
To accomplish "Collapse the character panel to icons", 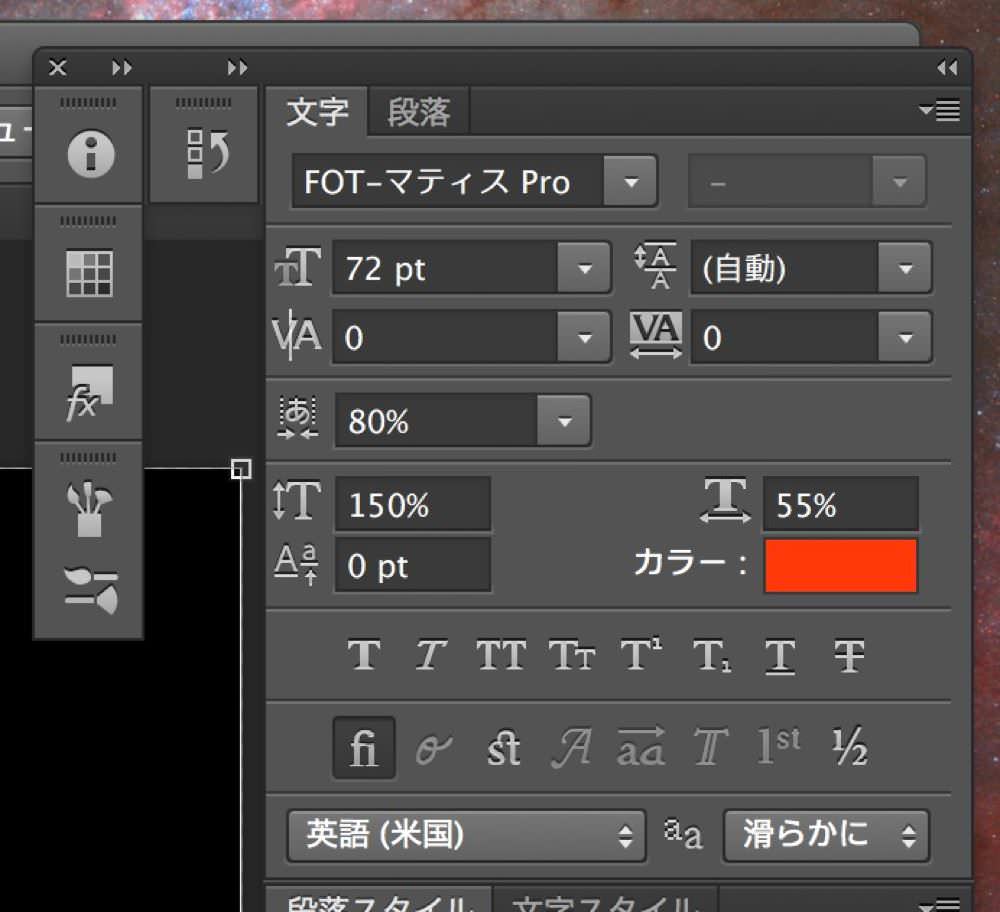I will [x=947, y=68].
